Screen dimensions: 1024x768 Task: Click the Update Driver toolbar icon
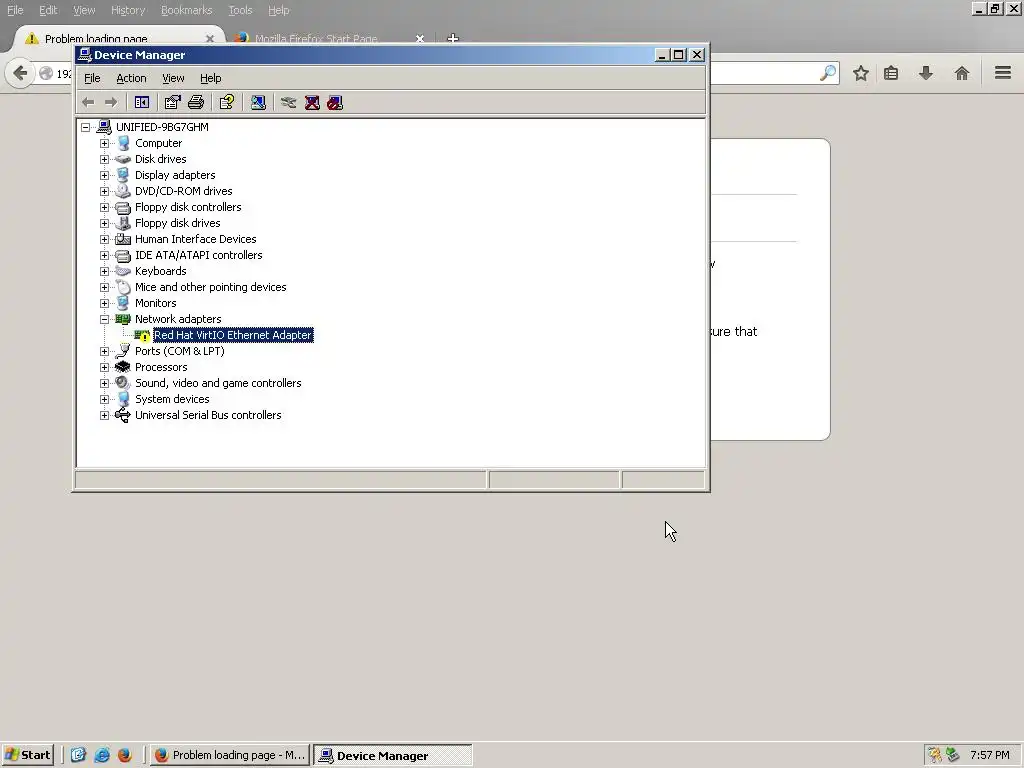289,103
